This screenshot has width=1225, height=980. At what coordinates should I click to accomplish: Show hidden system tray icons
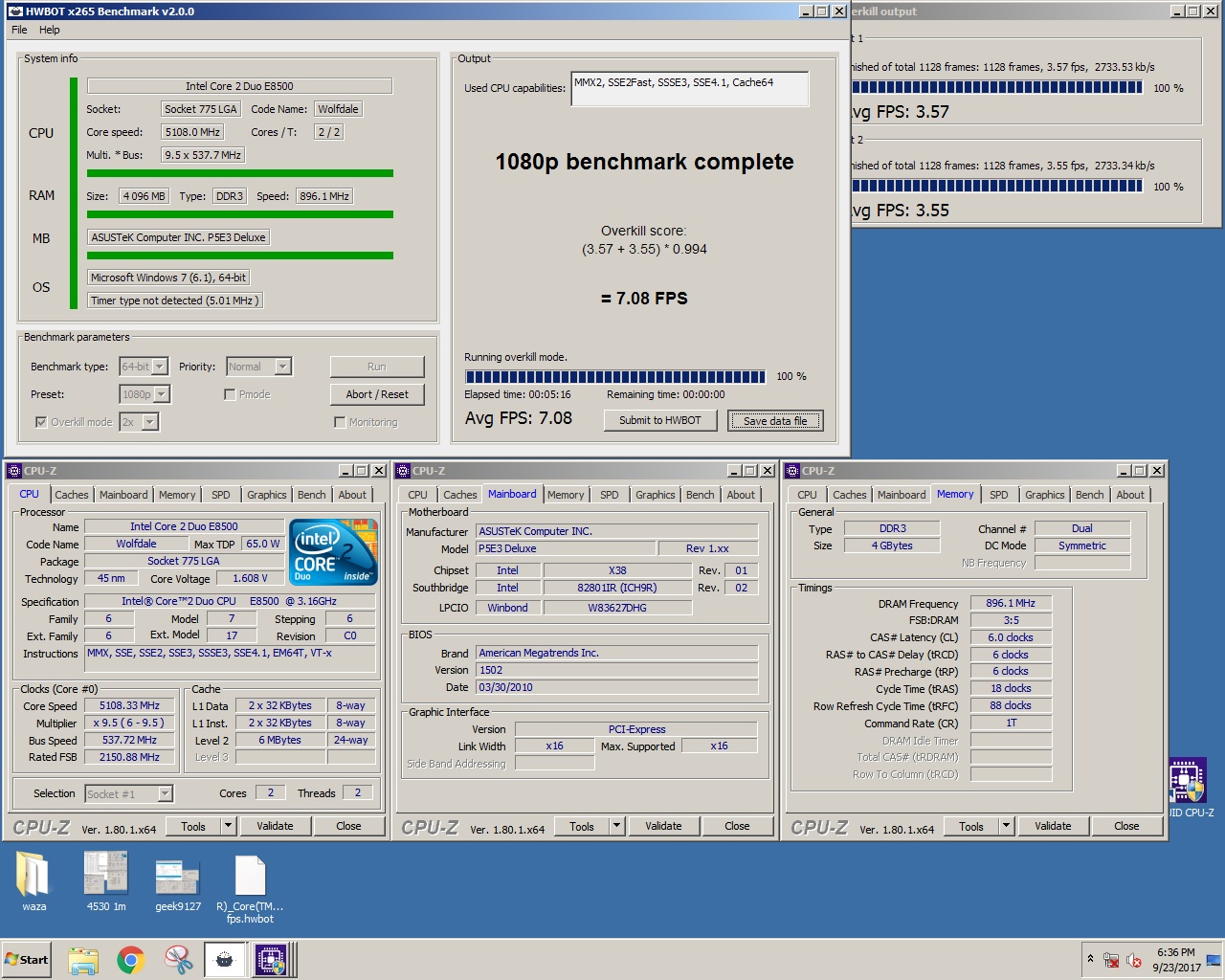point(1089,959)
